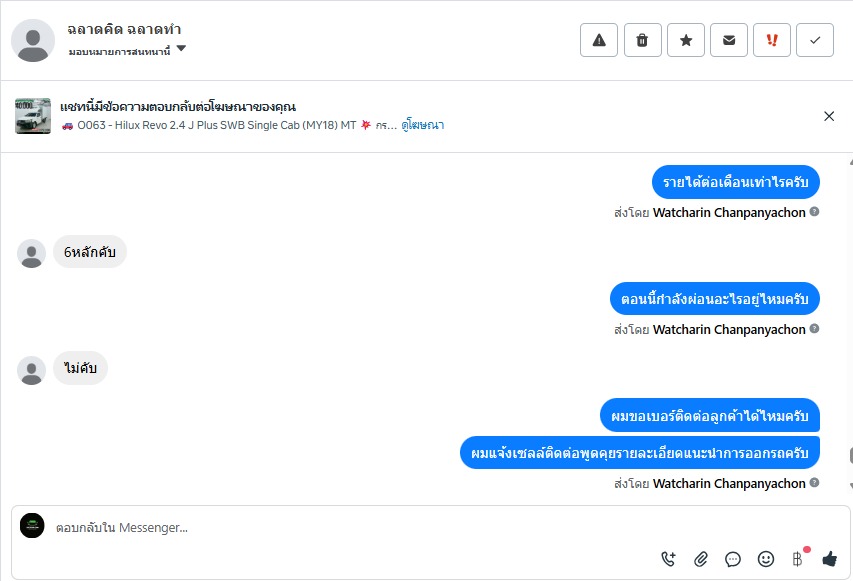853x581 pixels.
Task: Dismiss the ad reply banner
Action: click(829, 116)
